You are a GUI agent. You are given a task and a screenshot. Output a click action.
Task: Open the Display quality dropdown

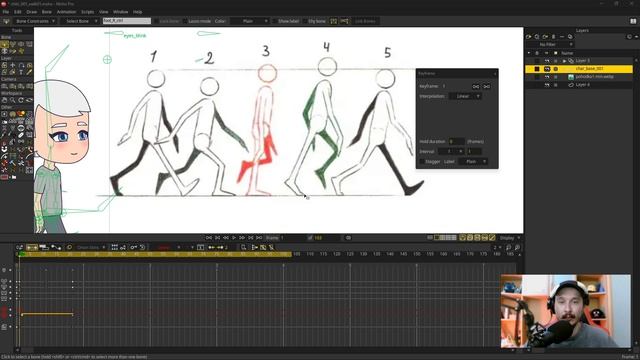tap(510, 238)
